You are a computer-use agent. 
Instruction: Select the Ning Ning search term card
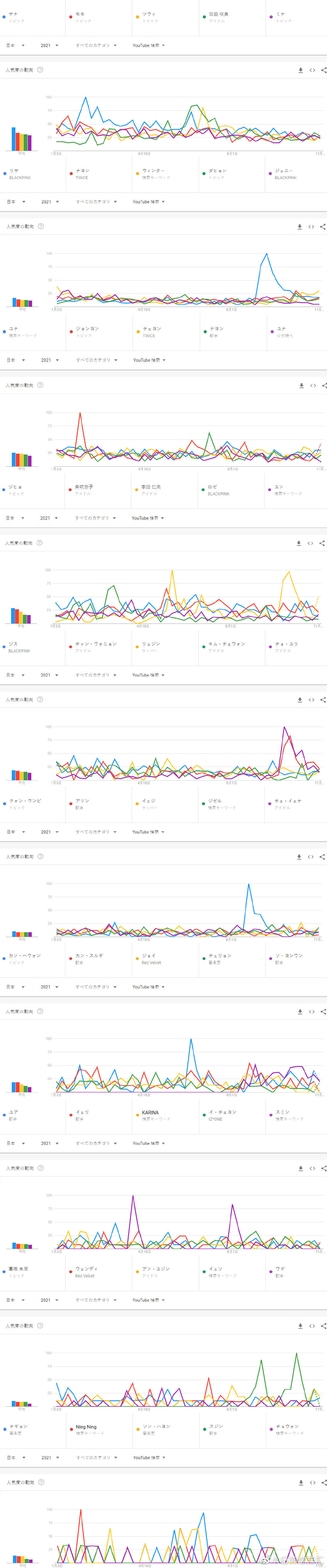coord(99,1430)
